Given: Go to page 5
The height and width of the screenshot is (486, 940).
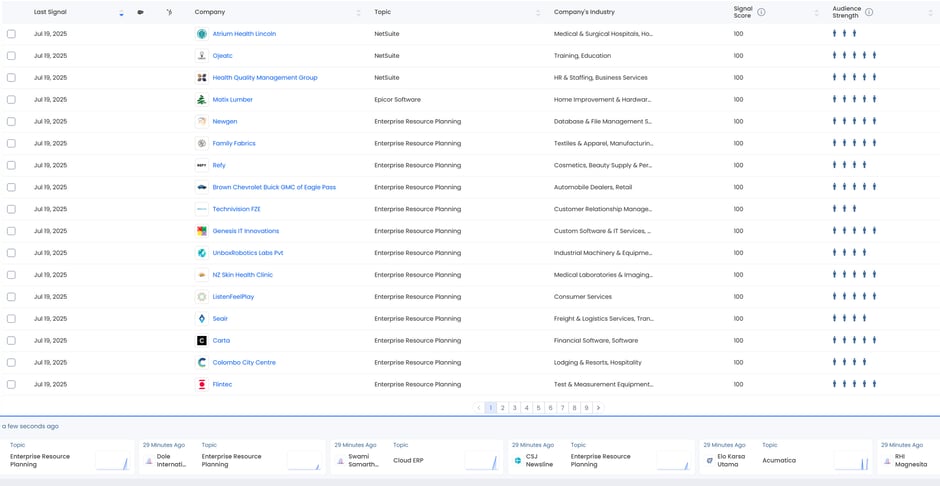Looking at the screenshot, I should click(x=538, y=408).
